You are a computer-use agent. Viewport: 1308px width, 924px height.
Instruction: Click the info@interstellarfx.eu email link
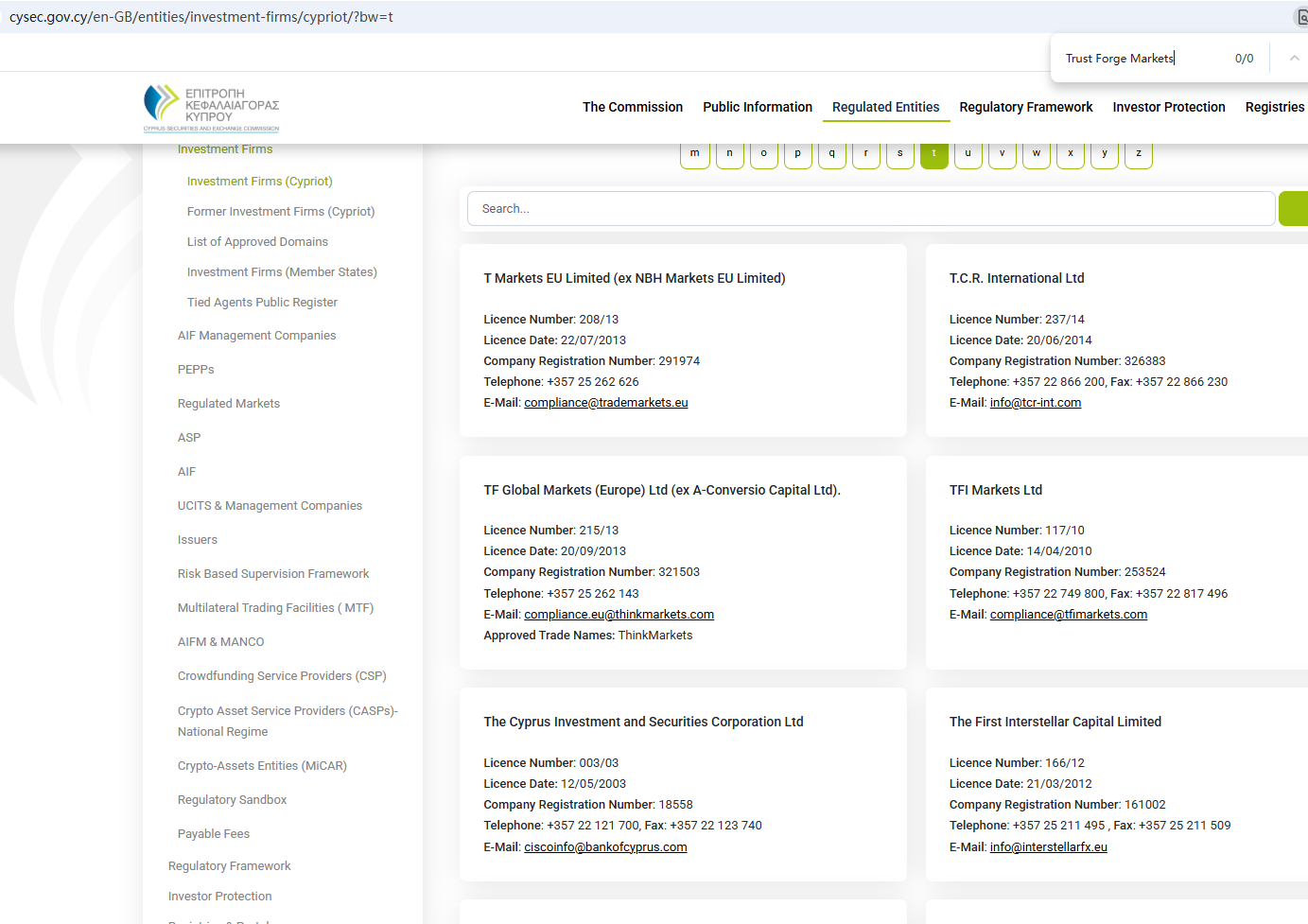pyautogui.click(x=1048, y=847)
